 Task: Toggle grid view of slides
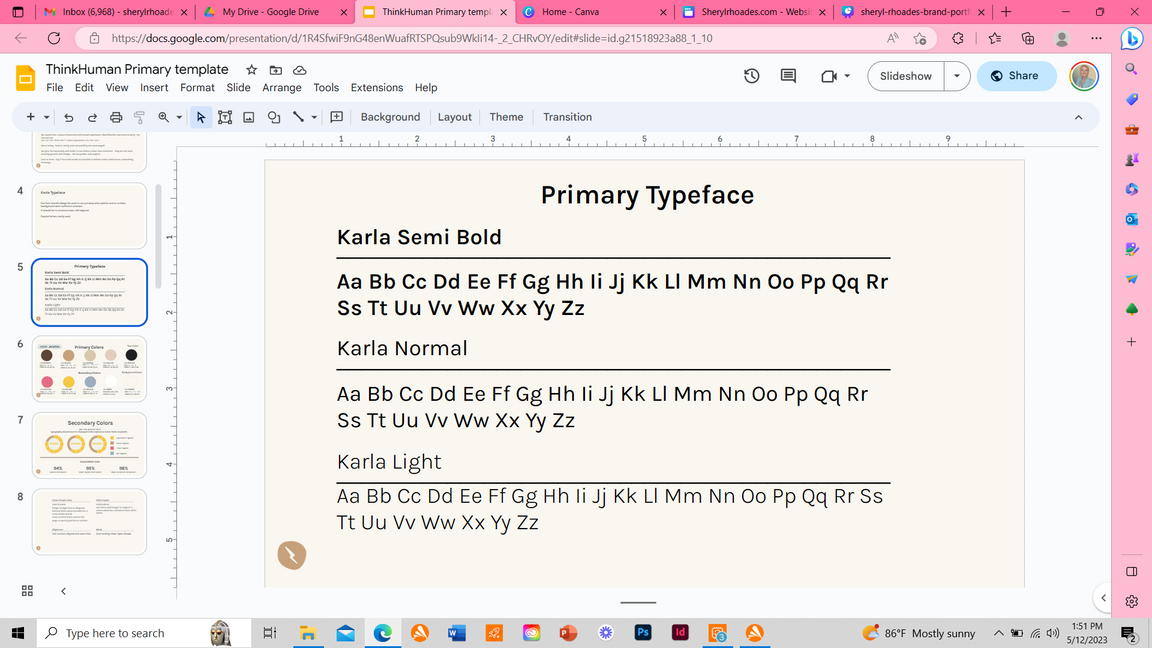coord(27,591)
